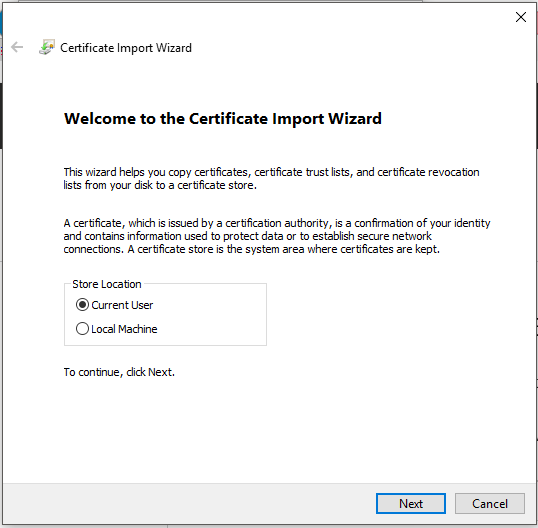The height and width of the screenshot is (528, 538).
Task: Close the Certificate Import Wizard window
Action: (521, 17)
